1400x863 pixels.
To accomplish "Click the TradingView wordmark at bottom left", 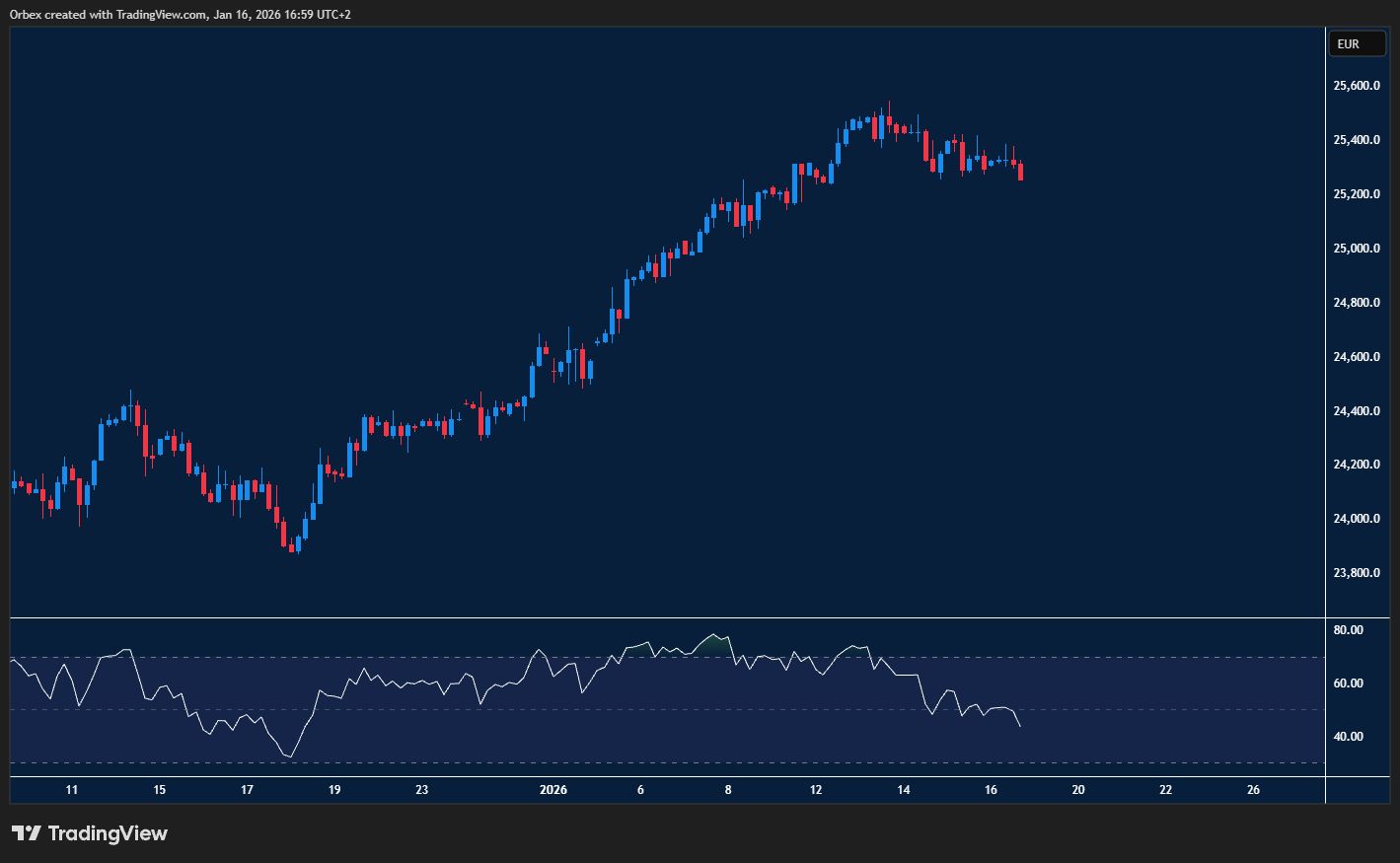I will (107, 833).
